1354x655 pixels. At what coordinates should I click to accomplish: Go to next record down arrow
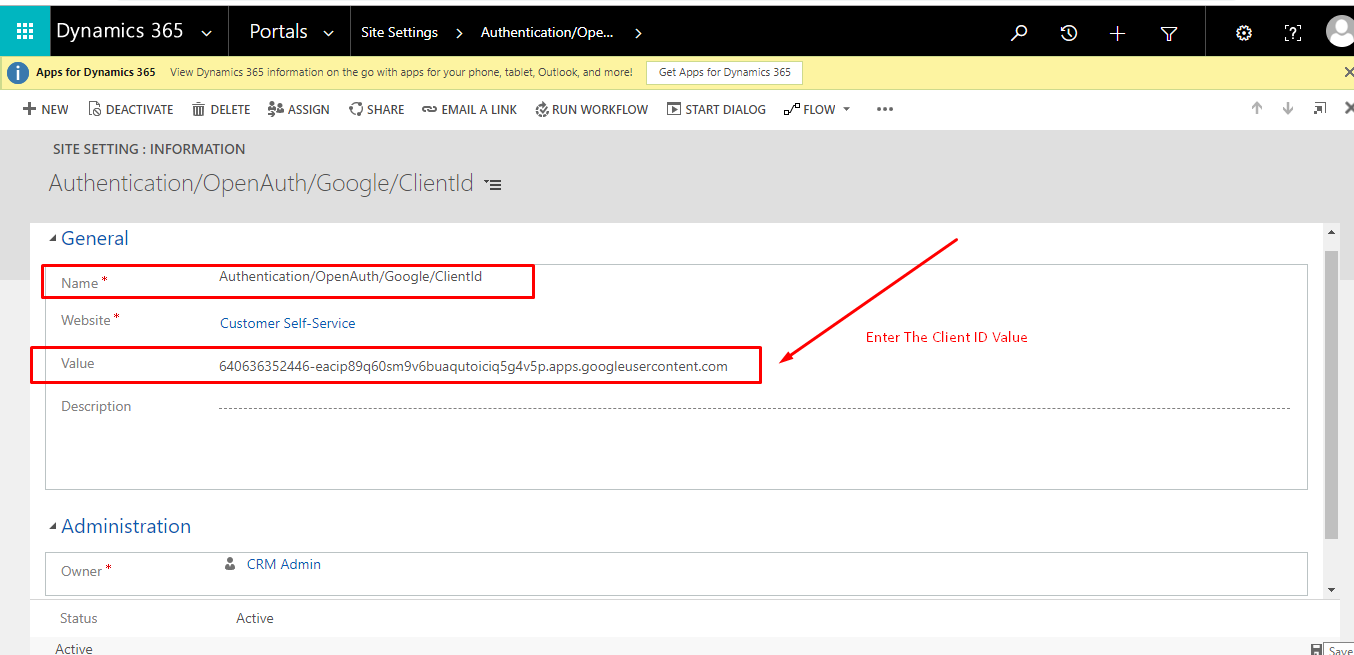(1288, 108)
